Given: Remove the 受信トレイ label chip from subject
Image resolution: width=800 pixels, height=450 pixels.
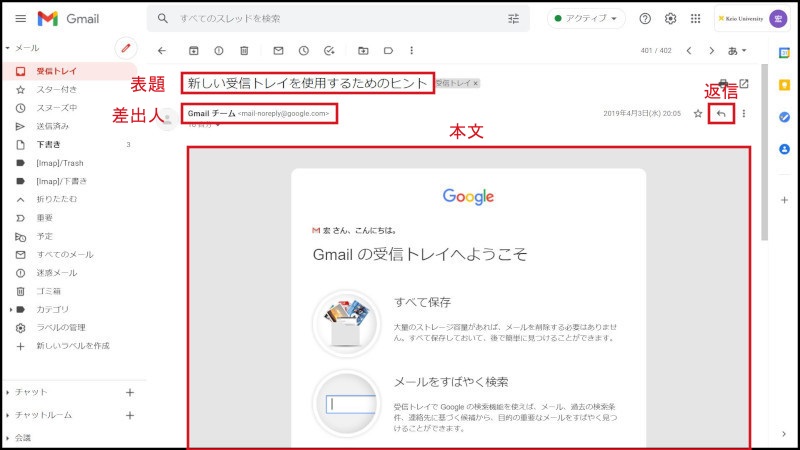Looking at the screenshot, I should (476, 83).
